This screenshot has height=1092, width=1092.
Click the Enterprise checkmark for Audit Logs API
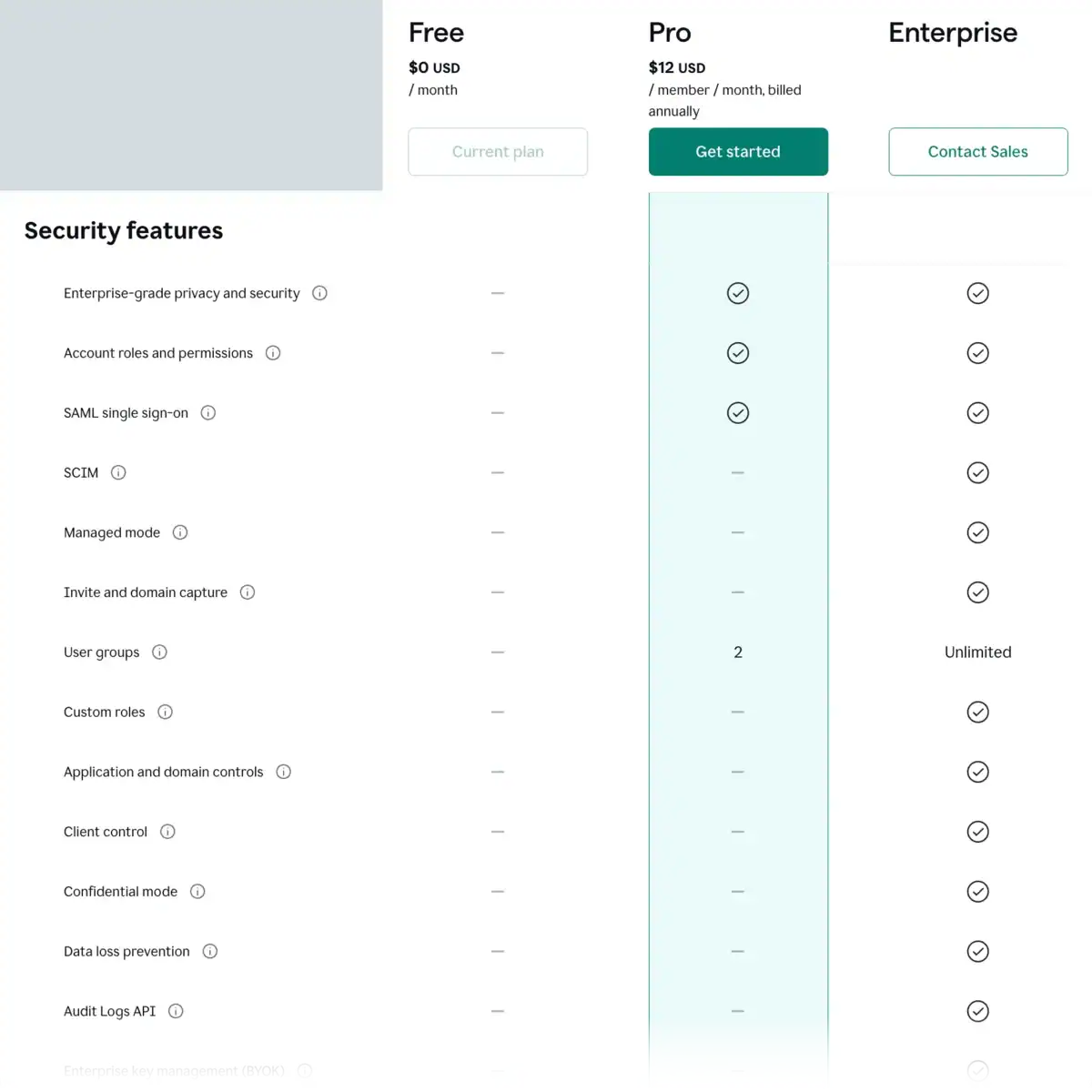tap(978, 1011)
